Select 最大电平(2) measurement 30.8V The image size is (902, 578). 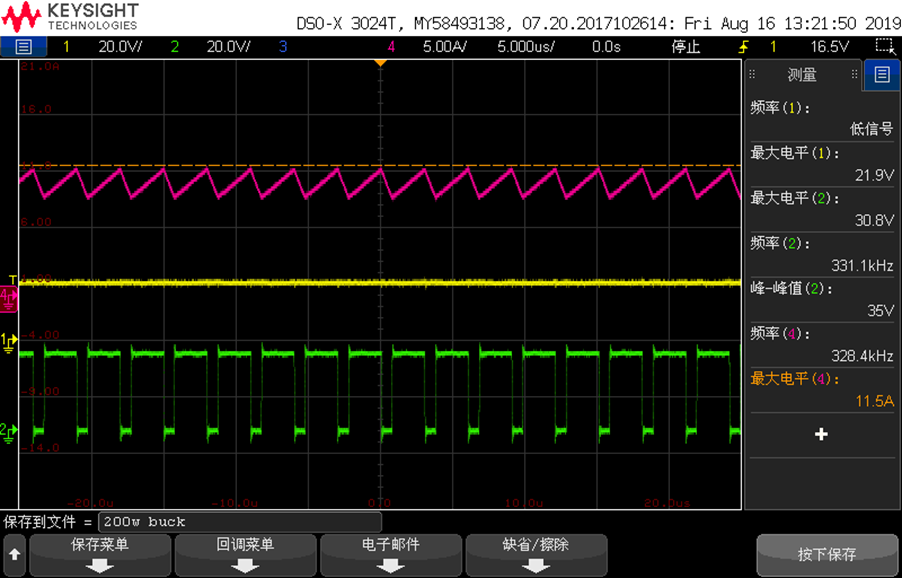pyautogui.click(x=822, y=209)
